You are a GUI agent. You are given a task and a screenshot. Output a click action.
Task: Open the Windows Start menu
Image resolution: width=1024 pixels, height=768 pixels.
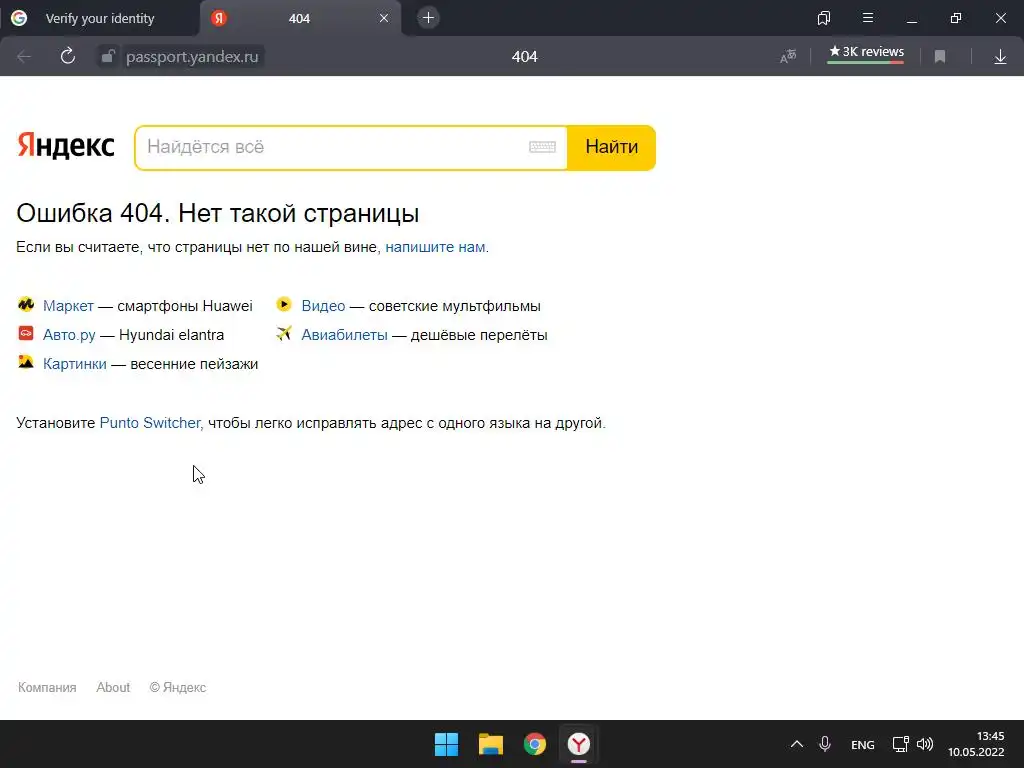447,744
